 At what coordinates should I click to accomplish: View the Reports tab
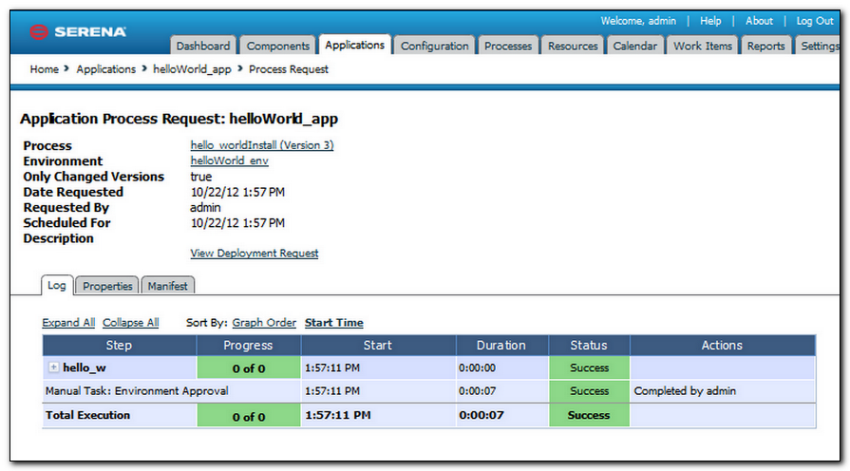[x=766, y=46]
